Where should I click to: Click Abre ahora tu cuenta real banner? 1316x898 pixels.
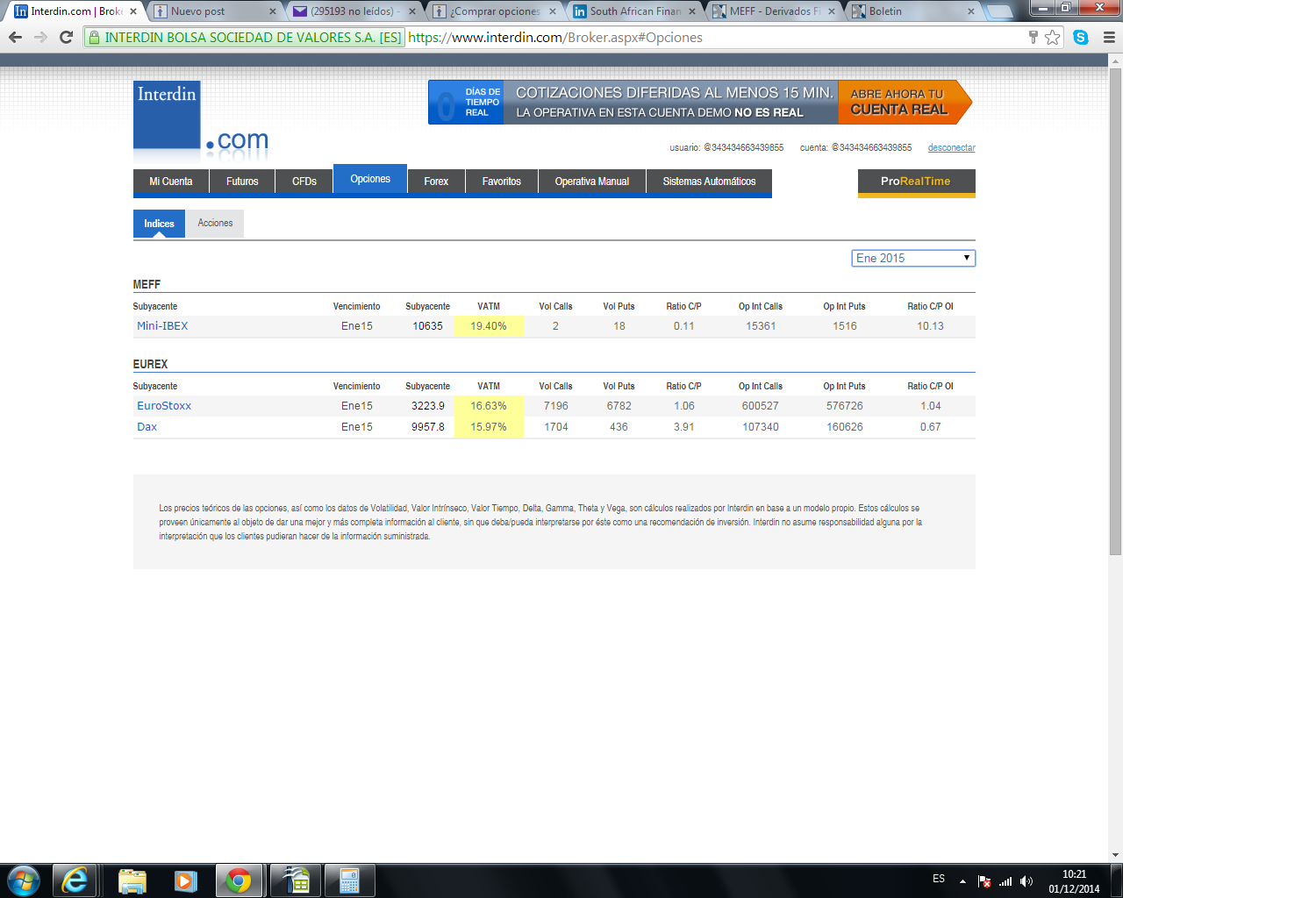click(x=904, y=102)
